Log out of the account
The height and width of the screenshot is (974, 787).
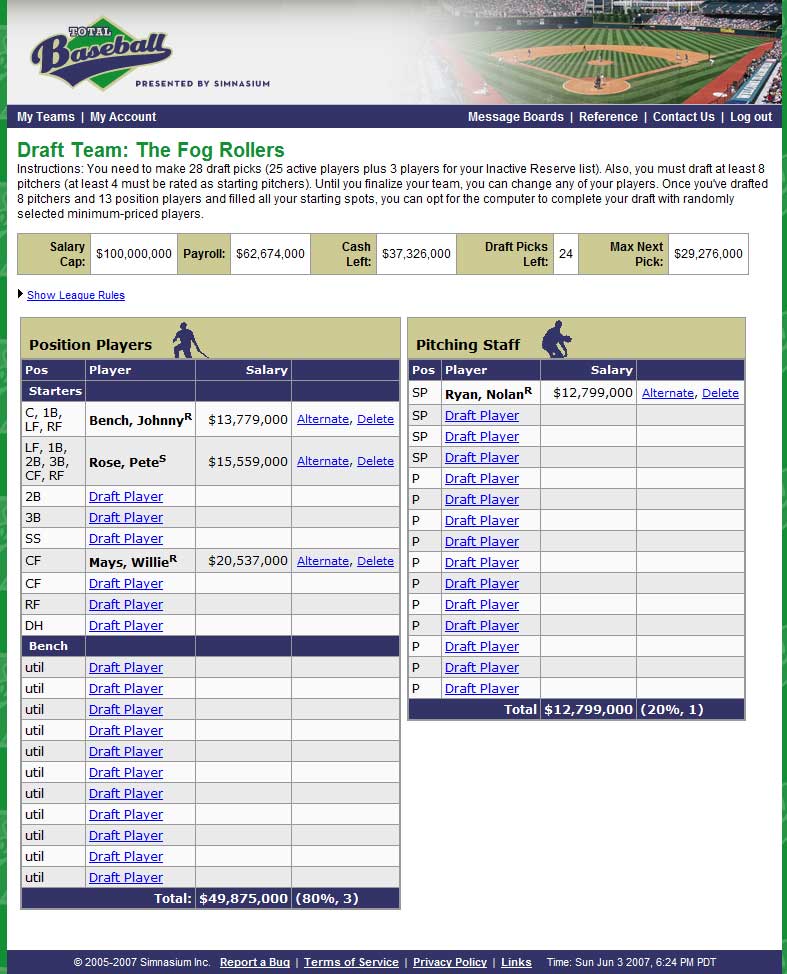[x=750, y=117]
